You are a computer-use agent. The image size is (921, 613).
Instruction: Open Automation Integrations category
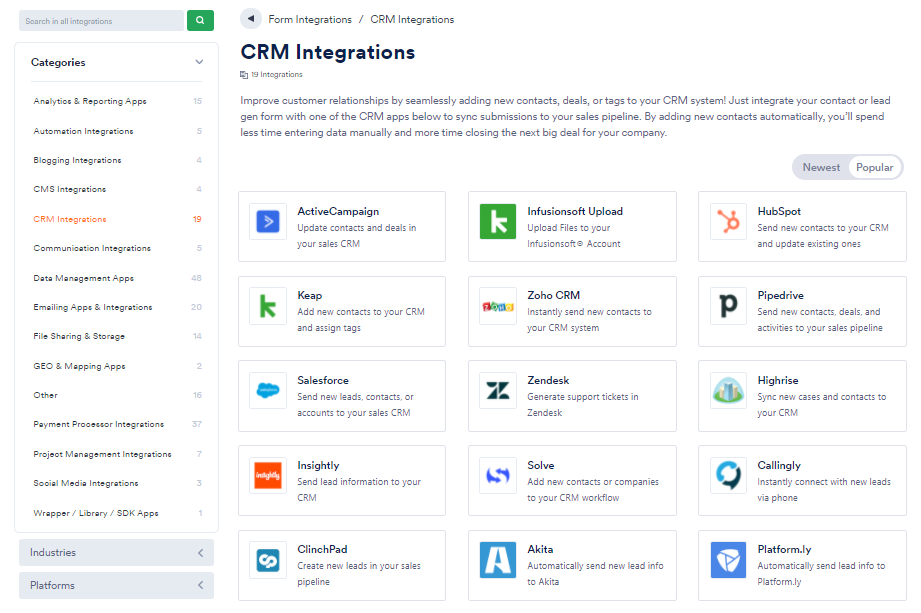coord(116,131)
